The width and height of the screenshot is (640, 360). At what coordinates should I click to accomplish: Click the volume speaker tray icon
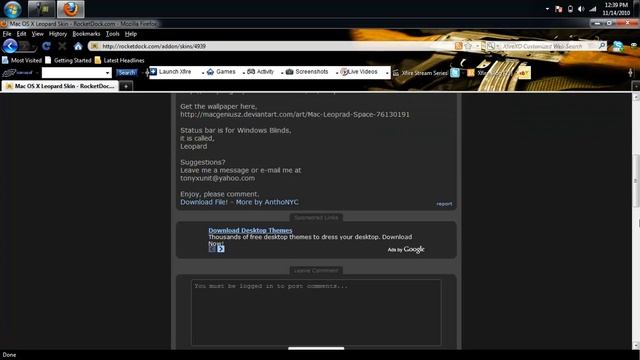(x=581, y=9)
